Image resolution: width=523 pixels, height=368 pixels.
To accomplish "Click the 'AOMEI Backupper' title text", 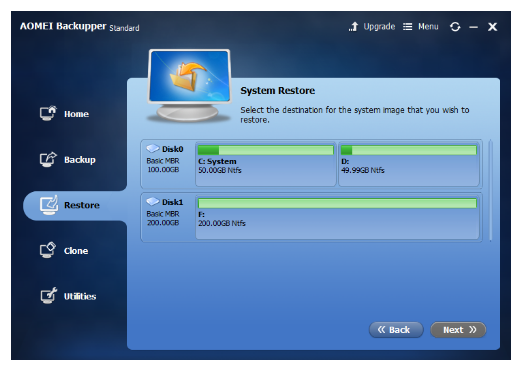I will pyautogui.click(x=63, y=26).
